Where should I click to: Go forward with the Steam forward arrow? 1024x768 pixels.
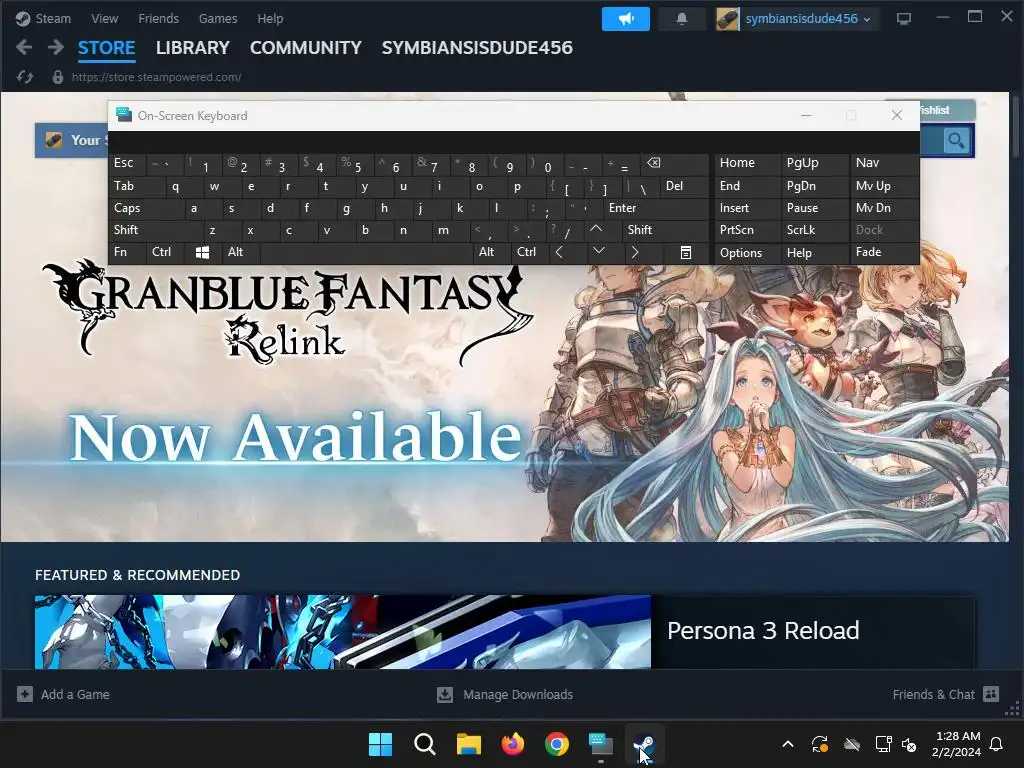56,47
